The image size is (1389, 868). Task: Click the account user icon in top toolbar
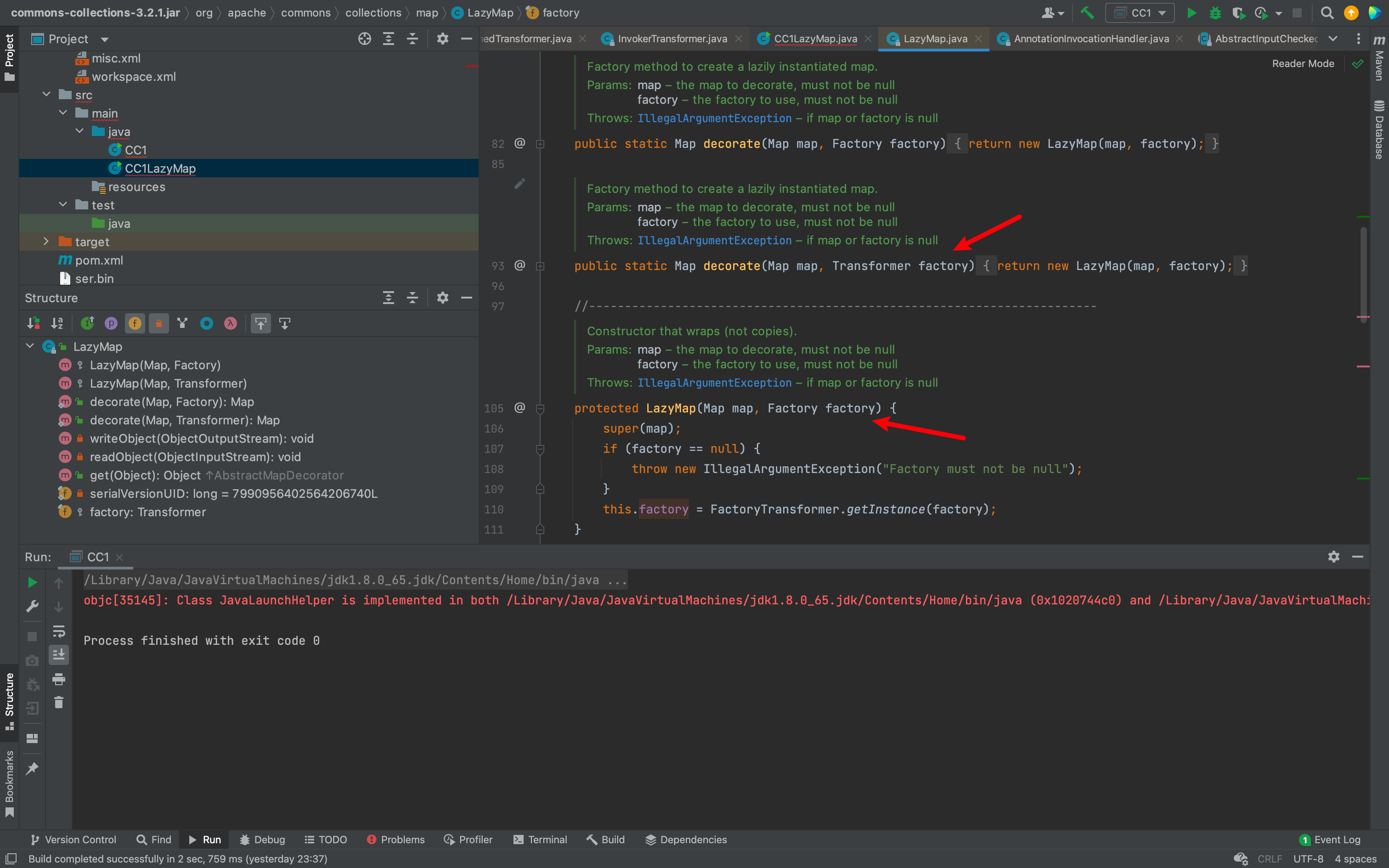pyautogui.click(x=1052, y=13)
